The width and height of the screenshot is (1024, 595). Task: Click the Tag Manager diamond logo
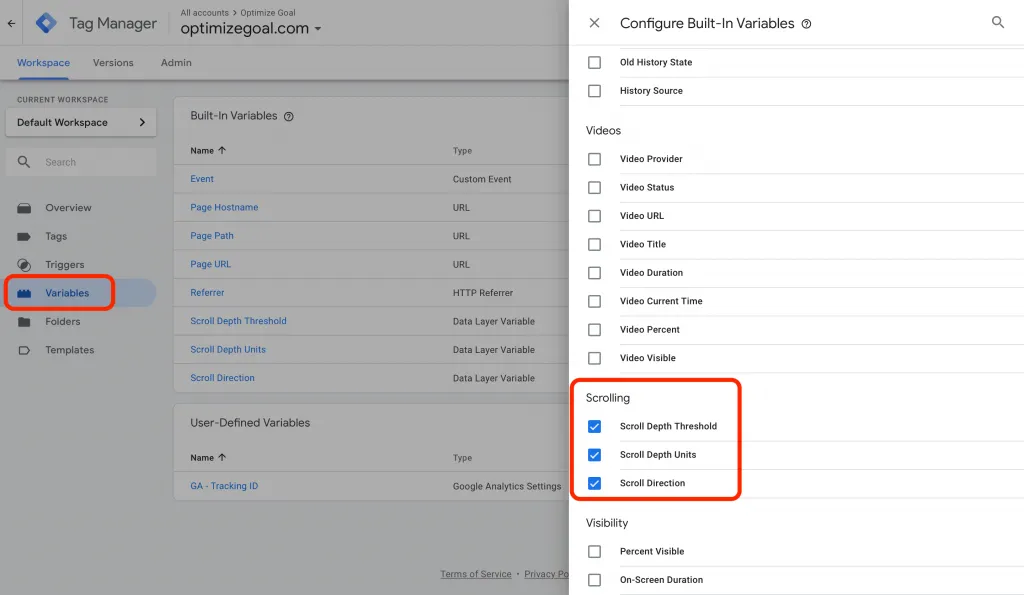(x=46, y=23)
